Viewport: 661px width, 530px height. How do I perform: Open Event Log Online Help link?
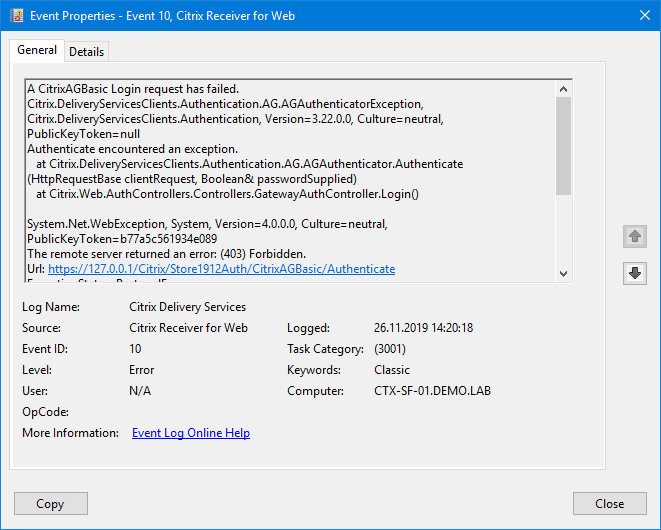pos(191,433)
